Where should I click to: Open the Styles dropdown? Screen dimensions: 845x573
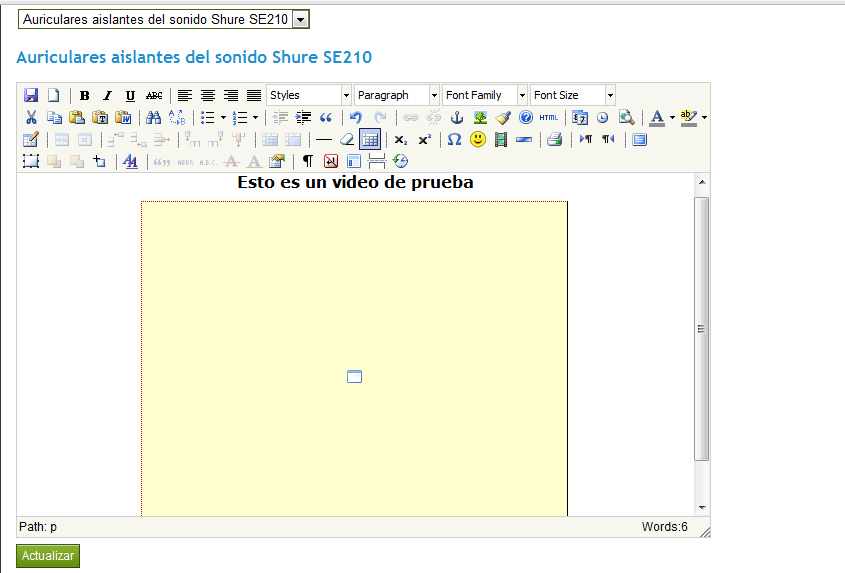[346, 95]
